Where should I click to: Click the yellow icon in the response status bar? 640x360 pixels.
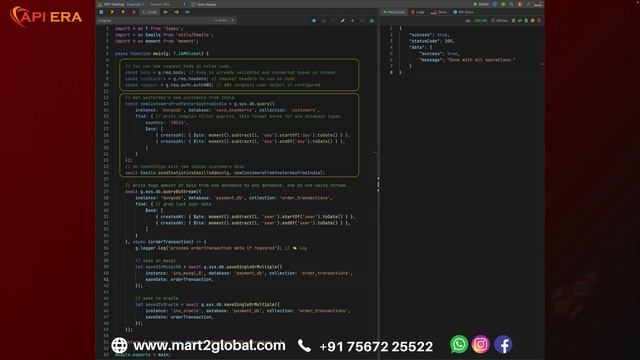pos(533,20)
